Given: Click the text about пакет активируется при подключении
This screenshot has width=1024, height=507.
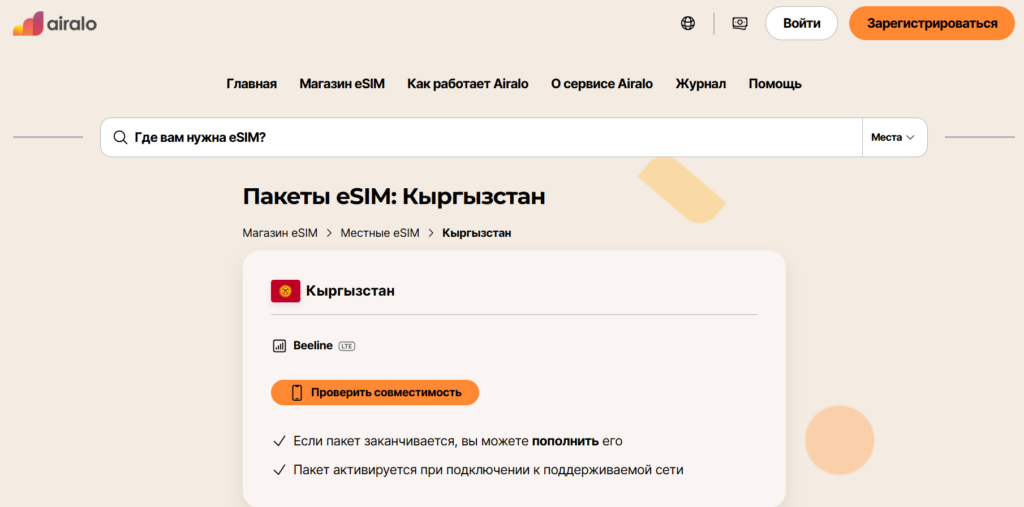Looking at the screenshot, I should [x=488, y=470].
